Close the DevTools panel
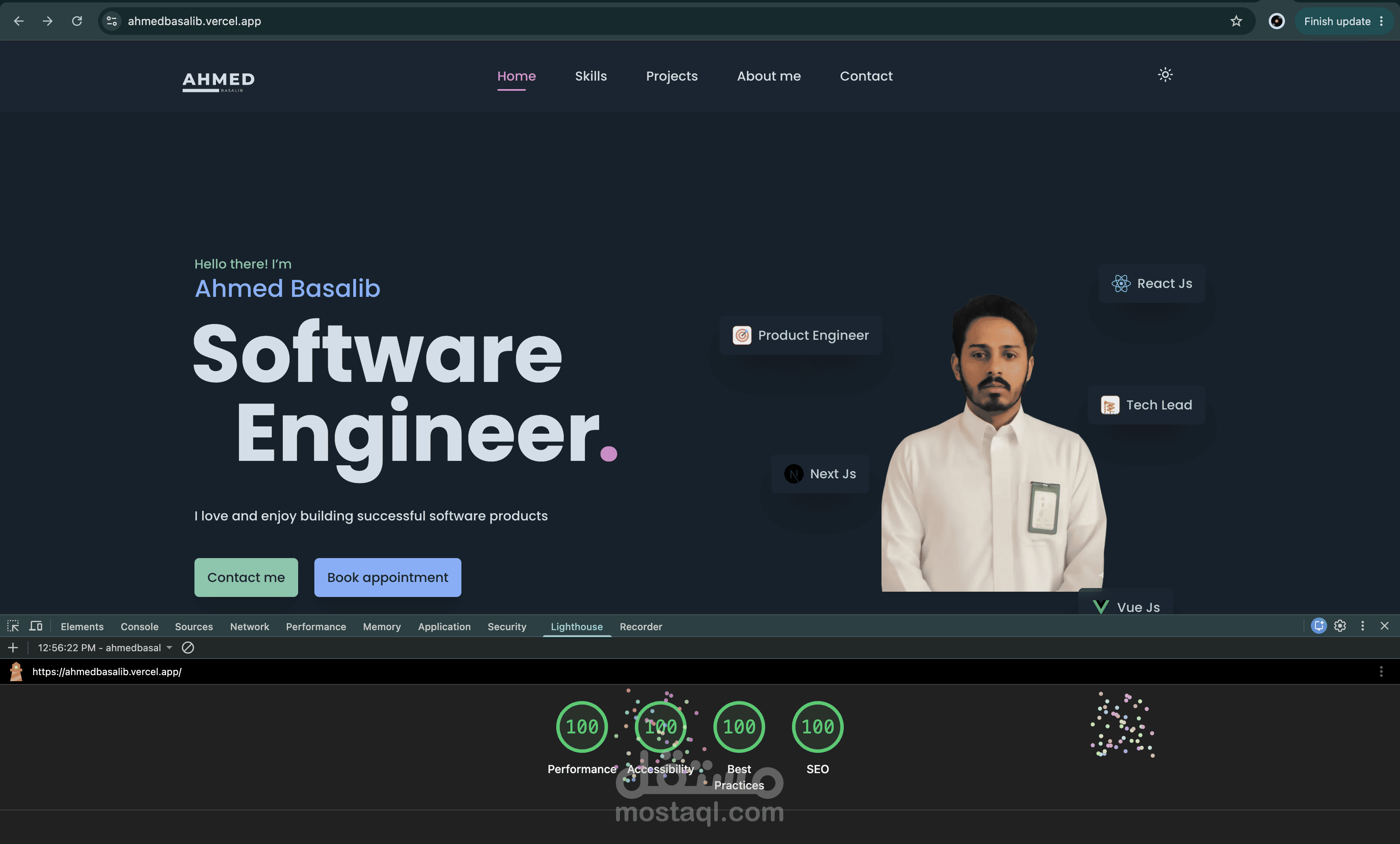 coord(1384,625)
